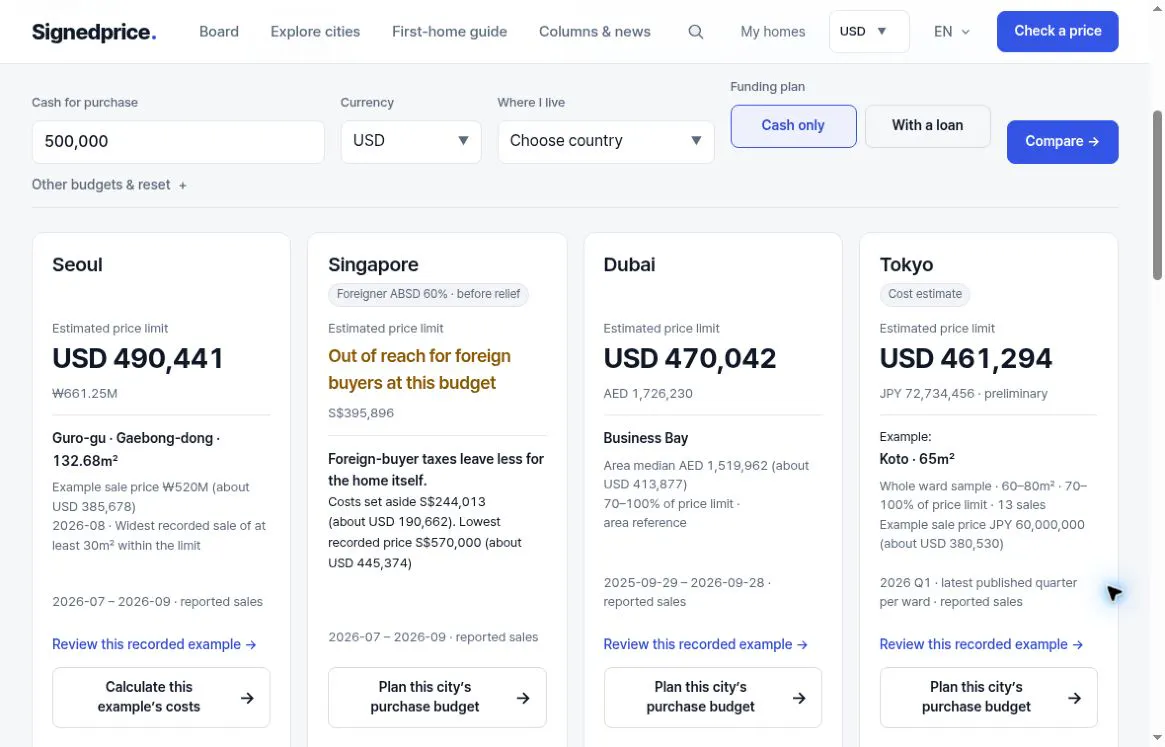The width and height of the screenshot is (1165, 747).
Task: Open the Currency USD dropdown in form
Action: click(411, 141)
